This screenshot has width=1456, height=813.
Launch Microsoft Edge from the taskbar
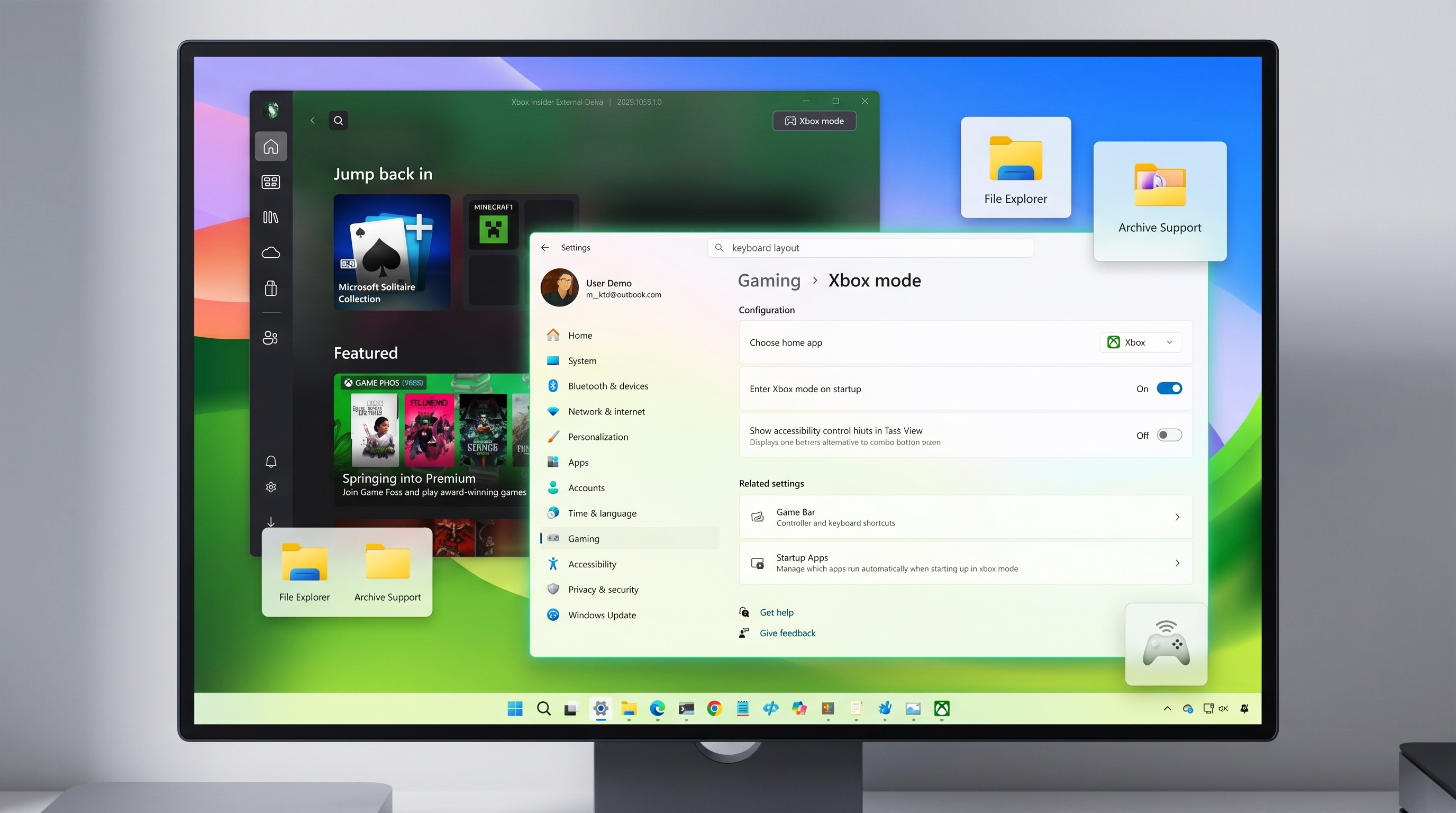(x=657, y=708)
